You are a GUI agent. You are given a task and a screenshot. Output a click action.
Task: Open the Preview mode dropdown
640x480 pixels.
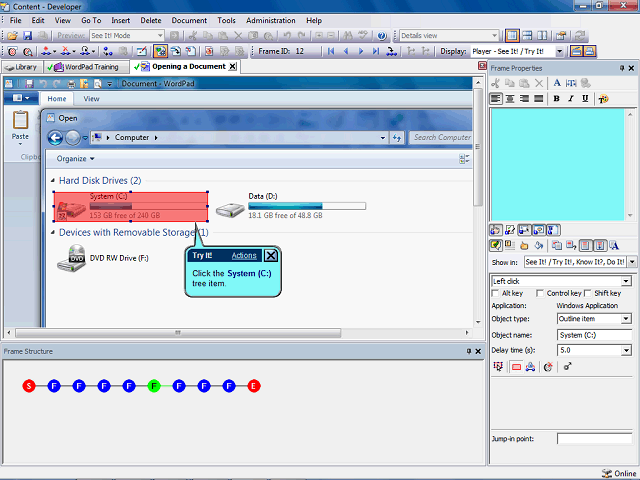[x=160, y=36]
